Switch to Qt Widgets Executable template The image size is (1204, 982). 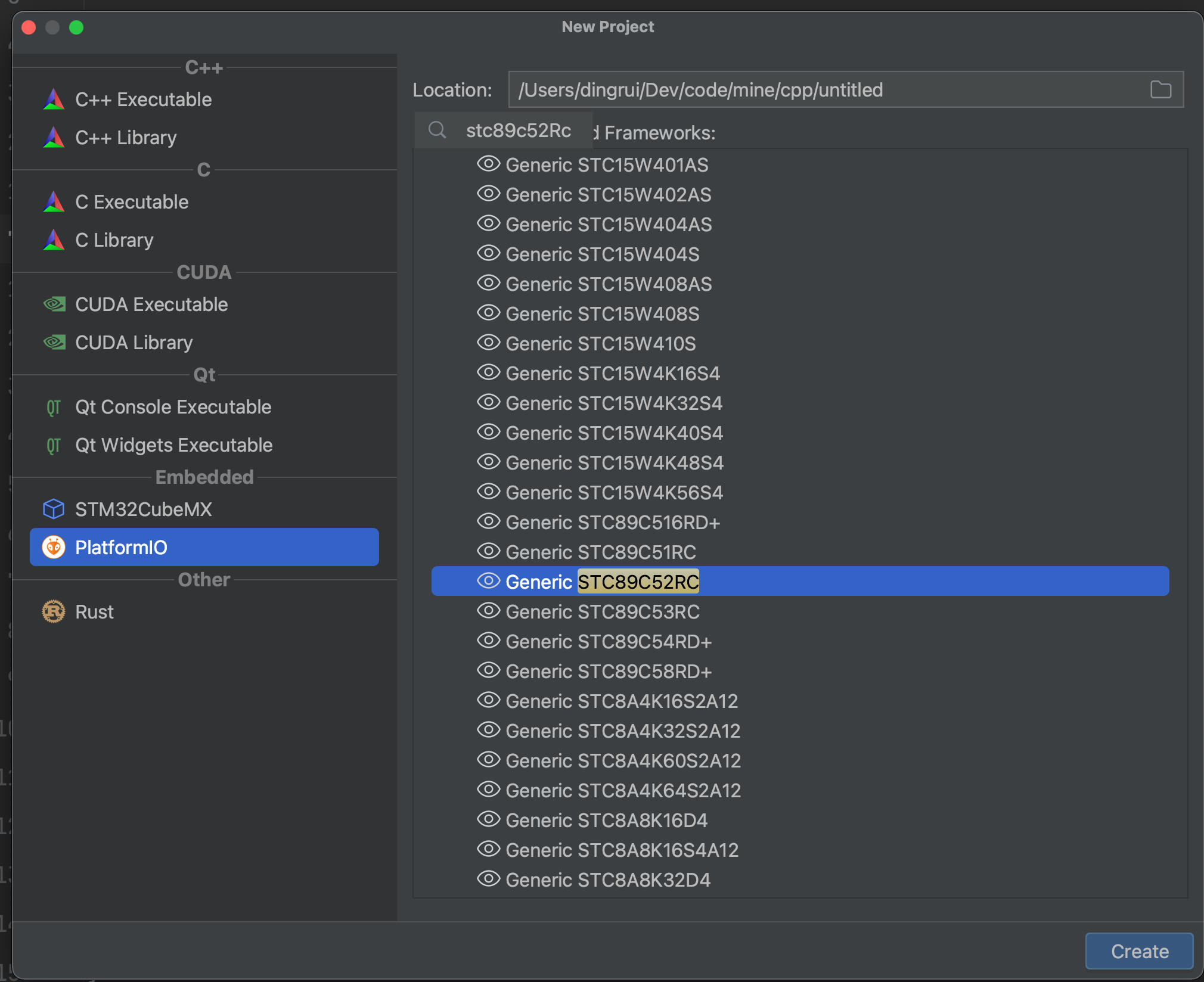click(173, 445)
